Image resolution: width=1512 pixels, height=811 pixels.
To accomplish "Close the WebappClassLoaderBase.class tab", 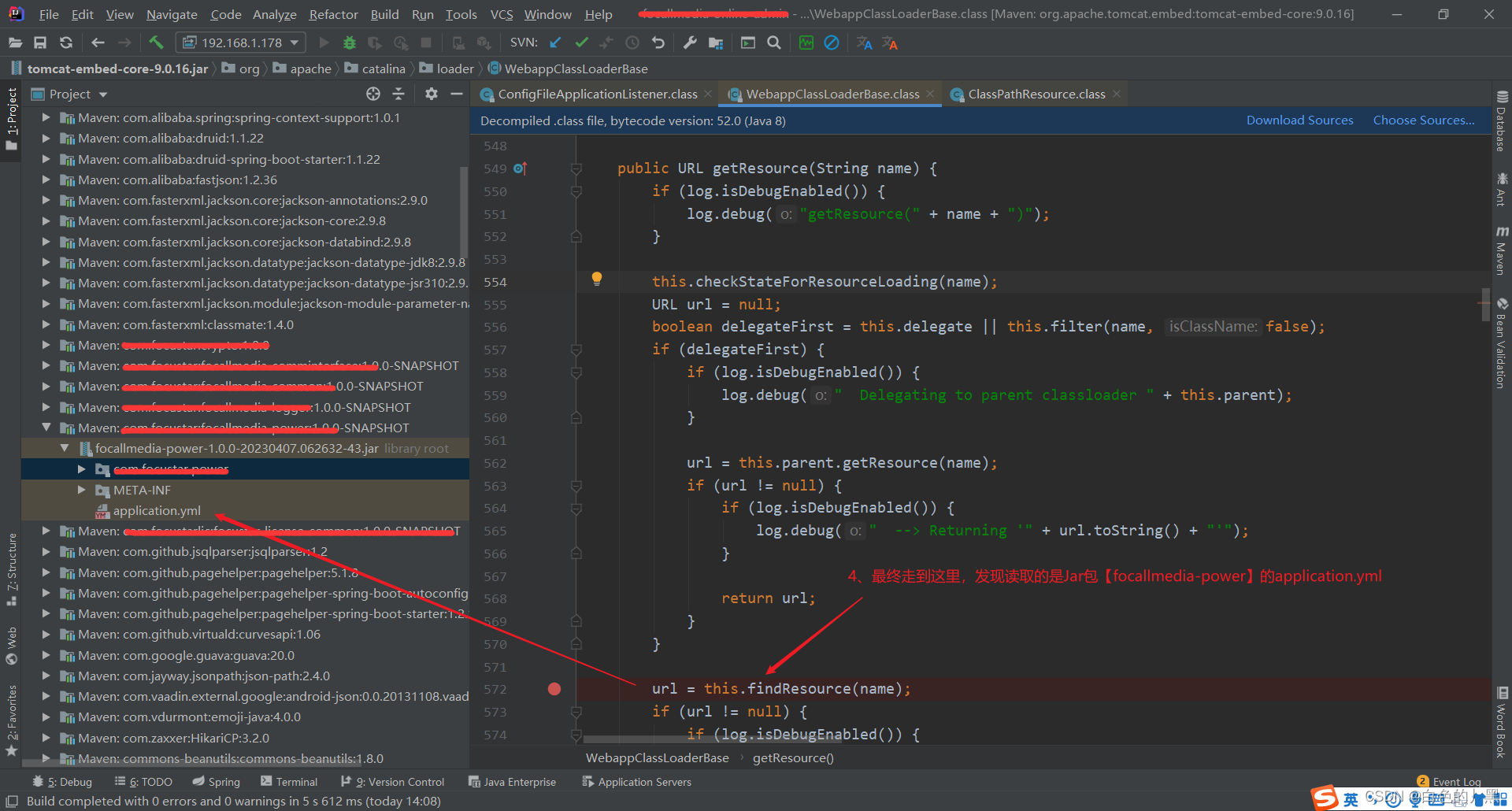I will (x=930, y=94).
